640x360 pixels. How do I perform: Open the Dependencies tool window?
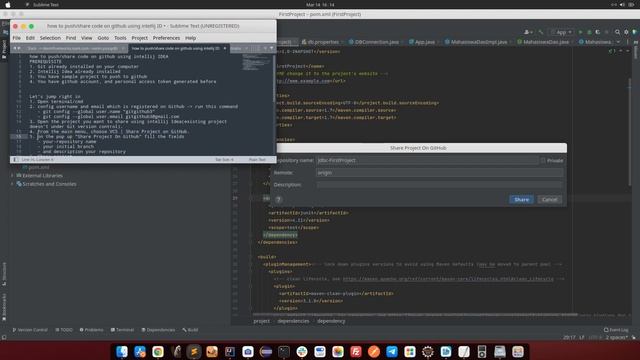tap(158, 330)
